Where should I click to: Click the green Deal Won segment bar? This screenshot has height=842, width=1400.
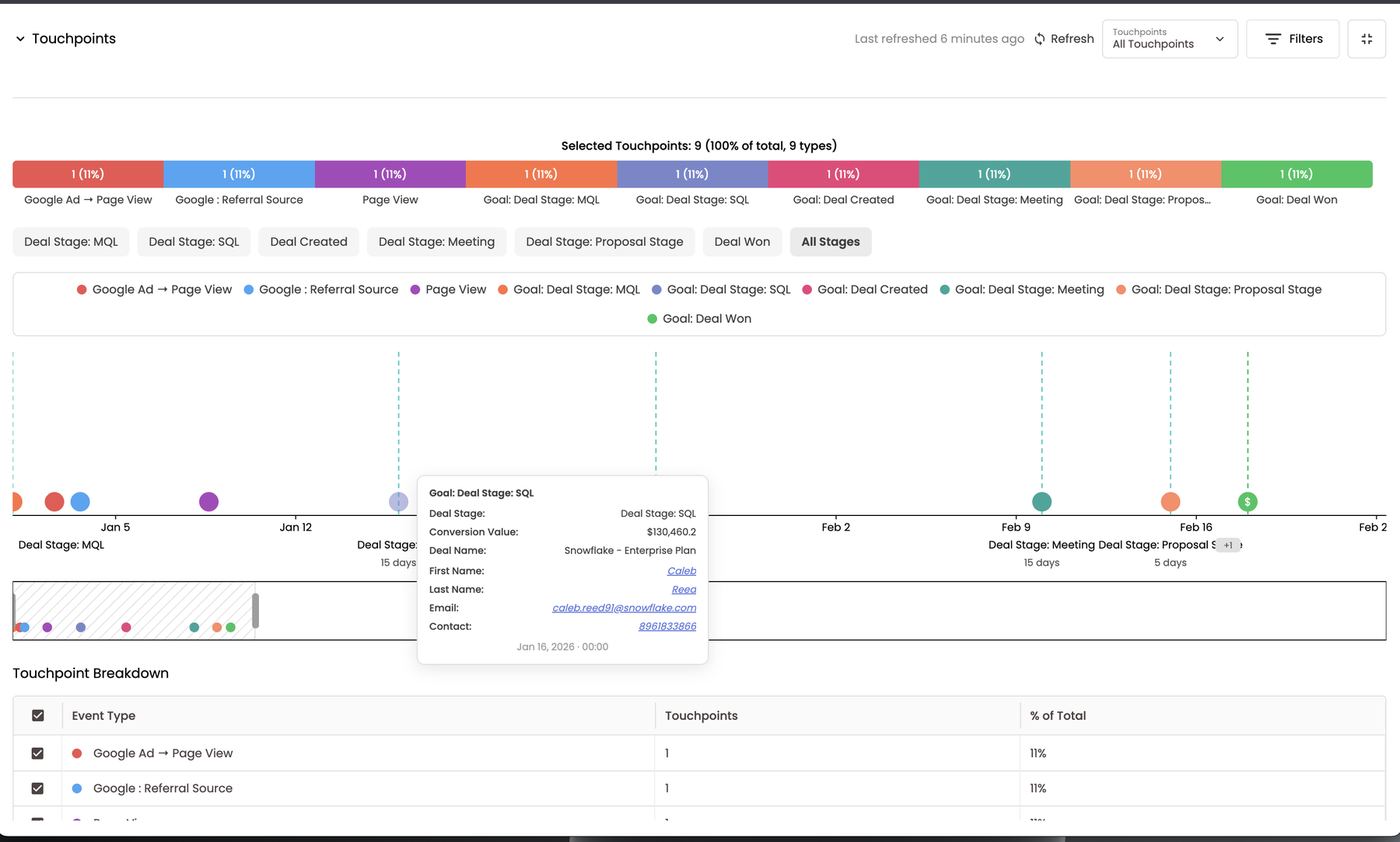coord(1297,174)
